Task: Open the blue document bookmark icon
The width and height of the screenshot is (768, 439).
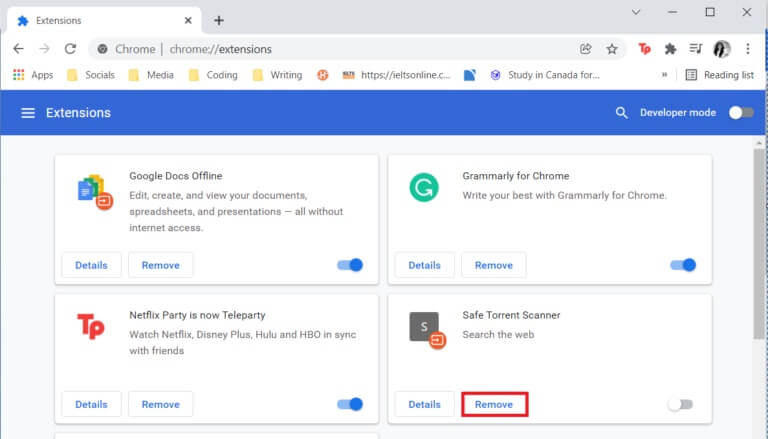Action: pyautogui.click(x=470, y=75)
